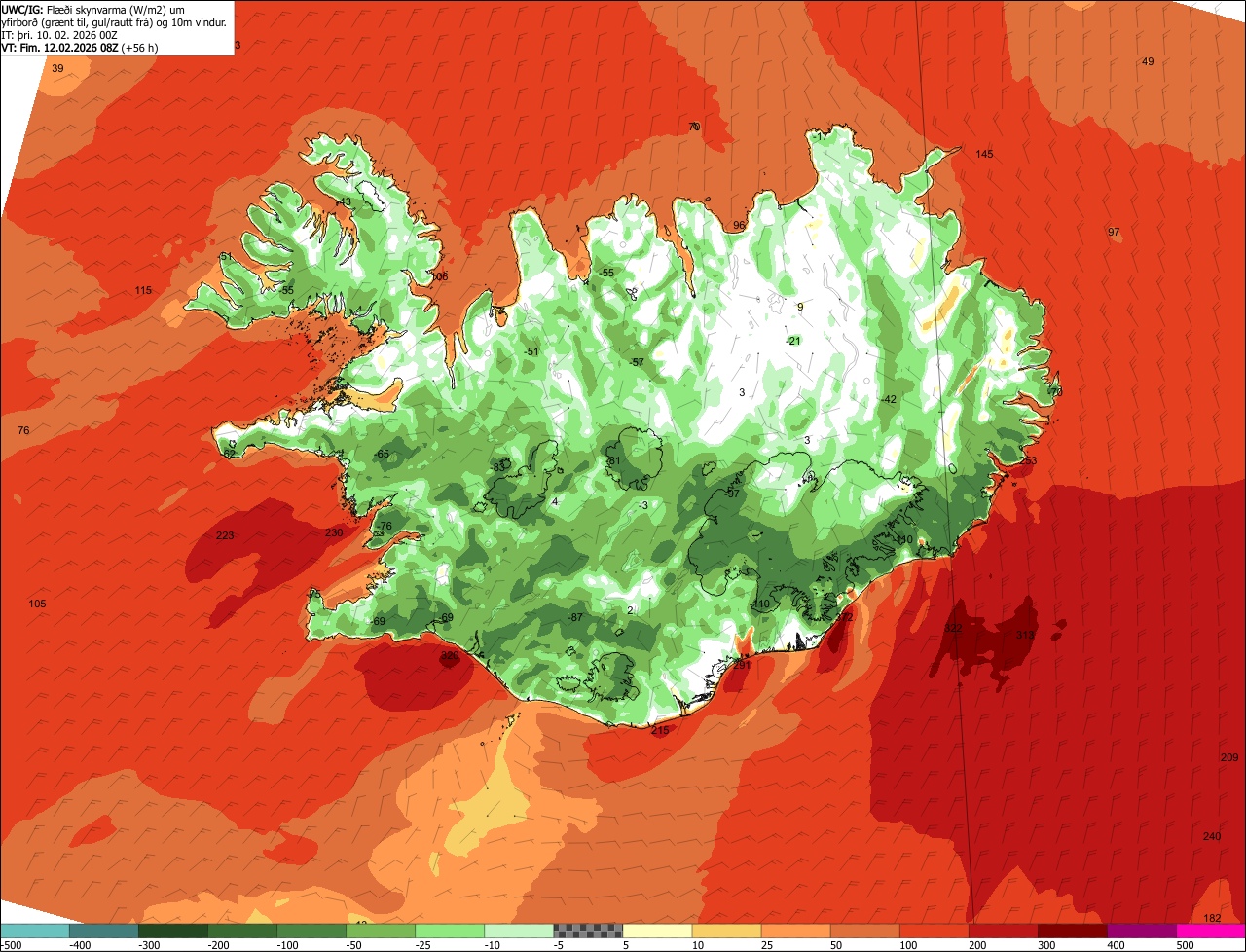The width and height of the screenshot is (1246, 952).
Task: Click the map value '-87'
Action: click(574, 617)
